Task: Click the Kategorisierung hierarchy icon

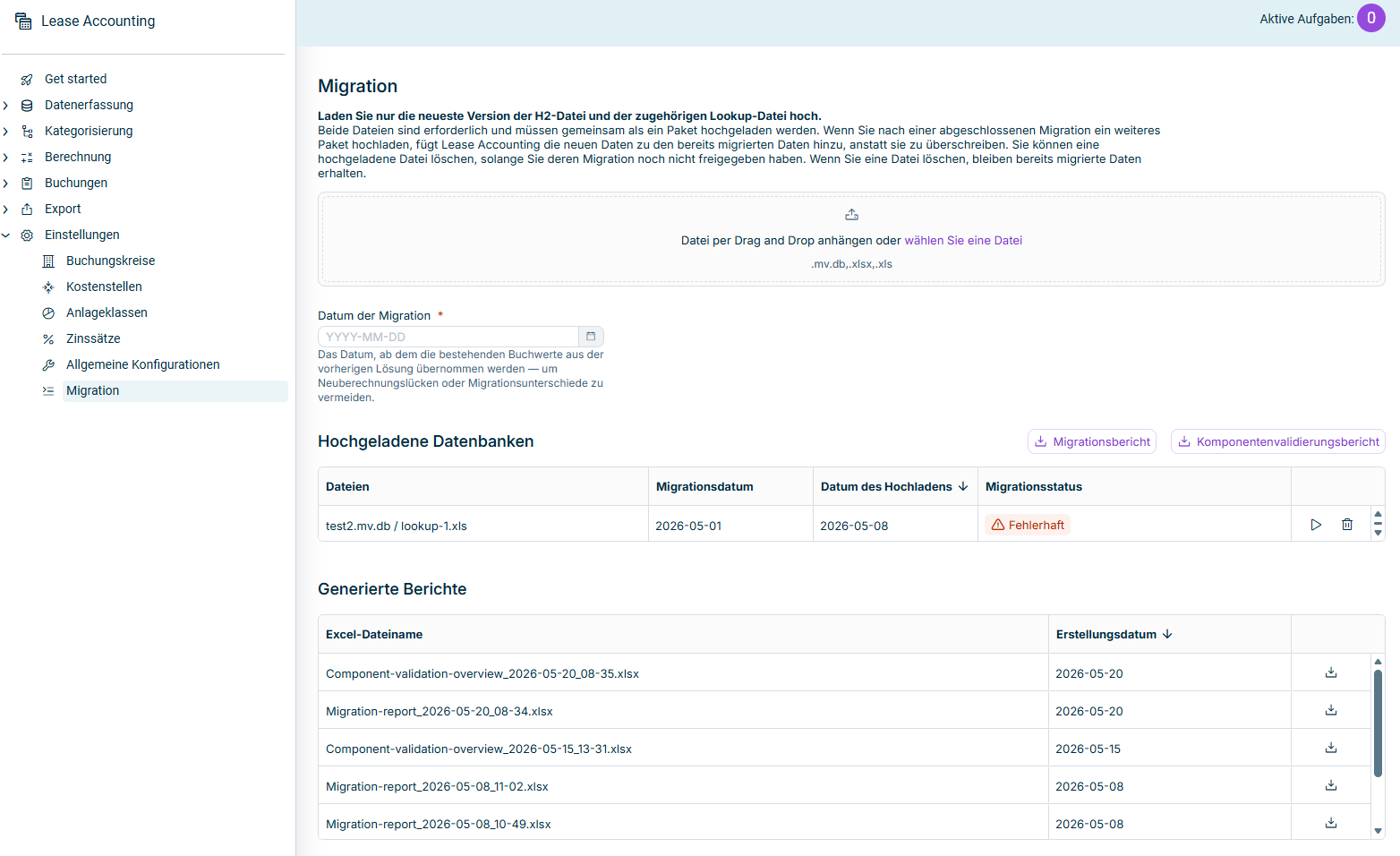Action: 27,132
